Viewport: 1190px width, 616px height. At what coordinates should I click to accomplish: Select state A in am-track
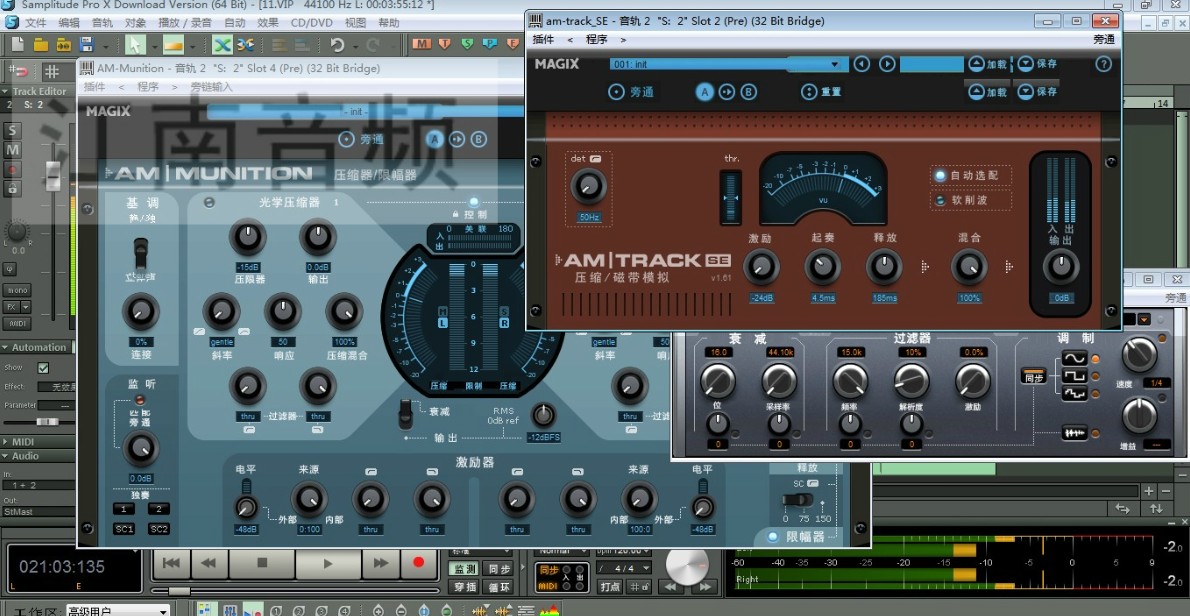(705, 92)
